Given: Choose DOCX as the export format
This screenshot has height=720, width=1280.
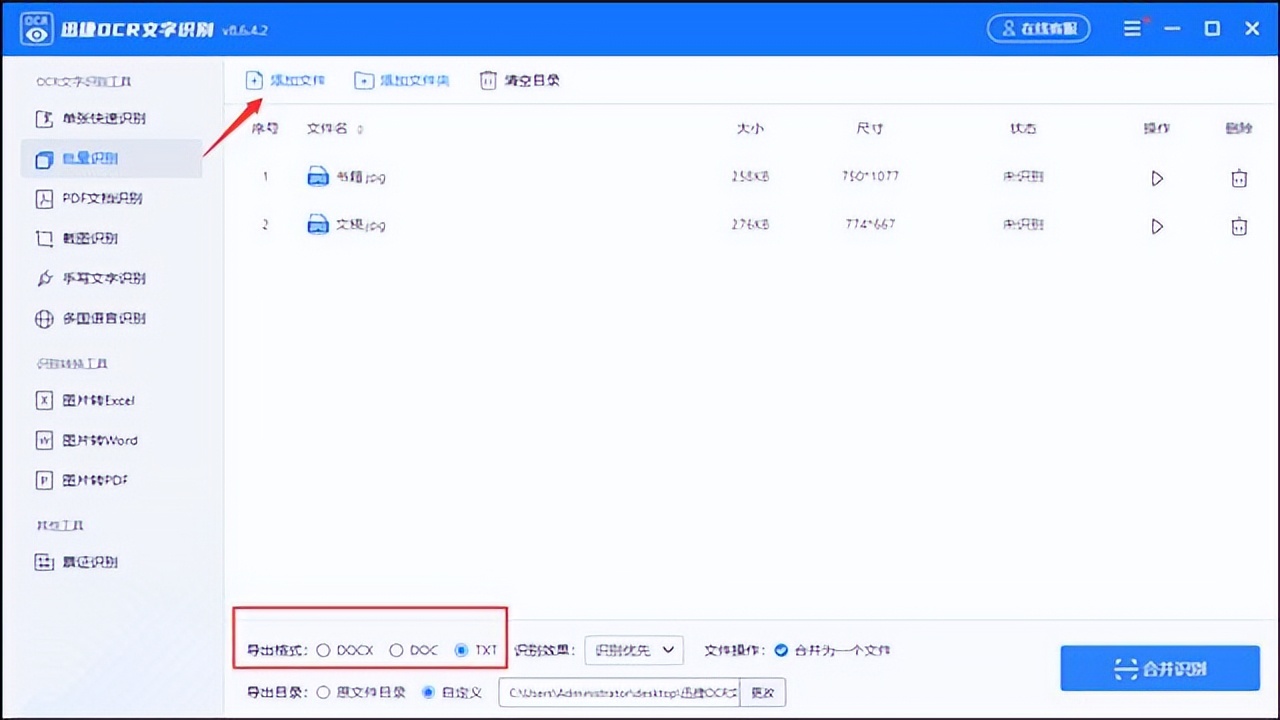Looking at the screenshot, I should tap(323, 649).
